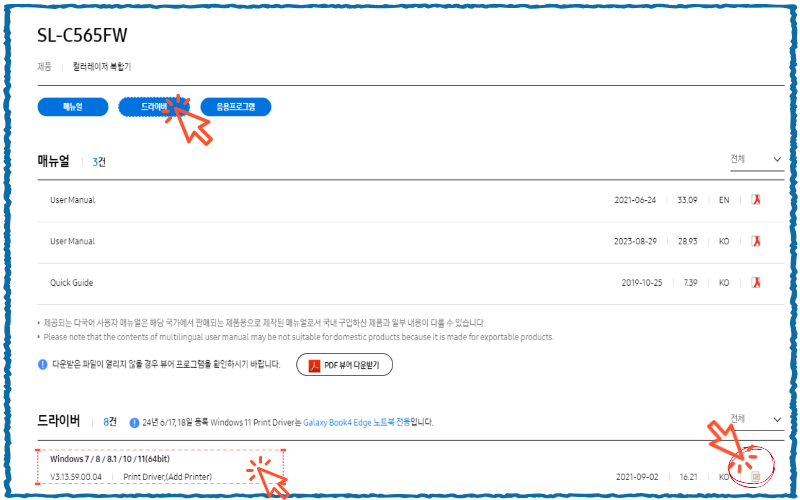This screenshot has height=500, width=800.
Task: Expand the 전체 dropdown in 매뉴얼 section
Action: coord(757,160)
